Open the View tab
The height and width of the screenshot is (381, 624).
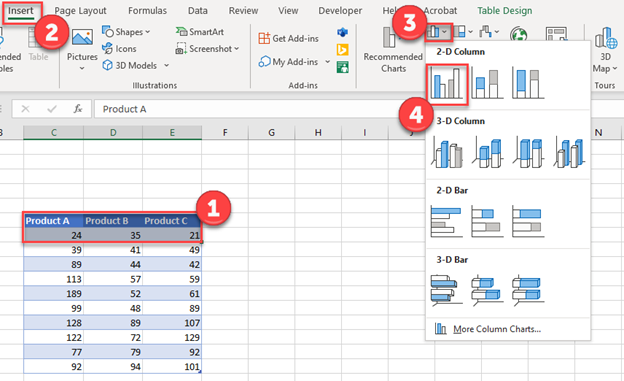[288, 11]
